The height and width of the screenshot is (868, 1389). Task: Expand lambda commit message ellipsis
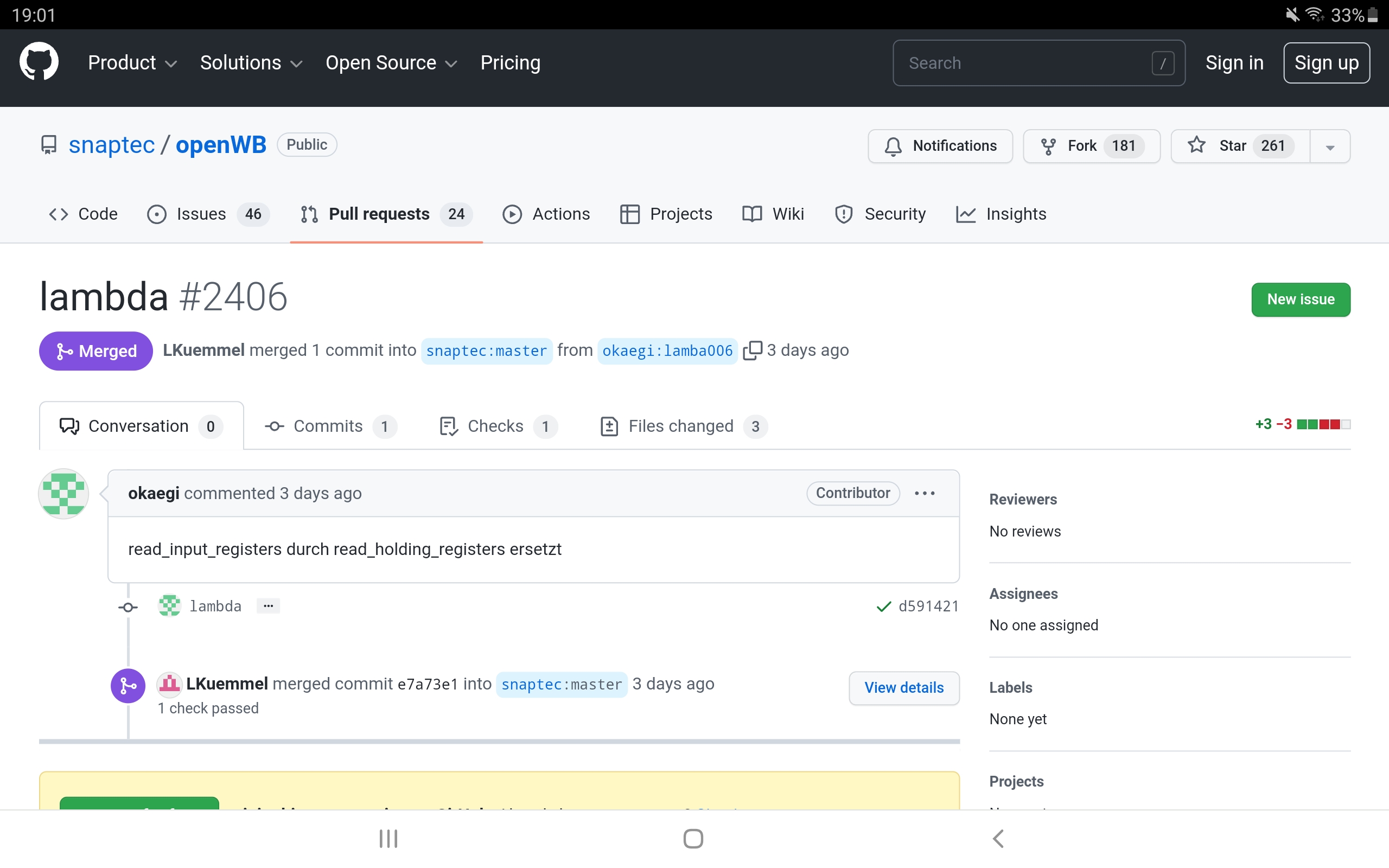268,606
